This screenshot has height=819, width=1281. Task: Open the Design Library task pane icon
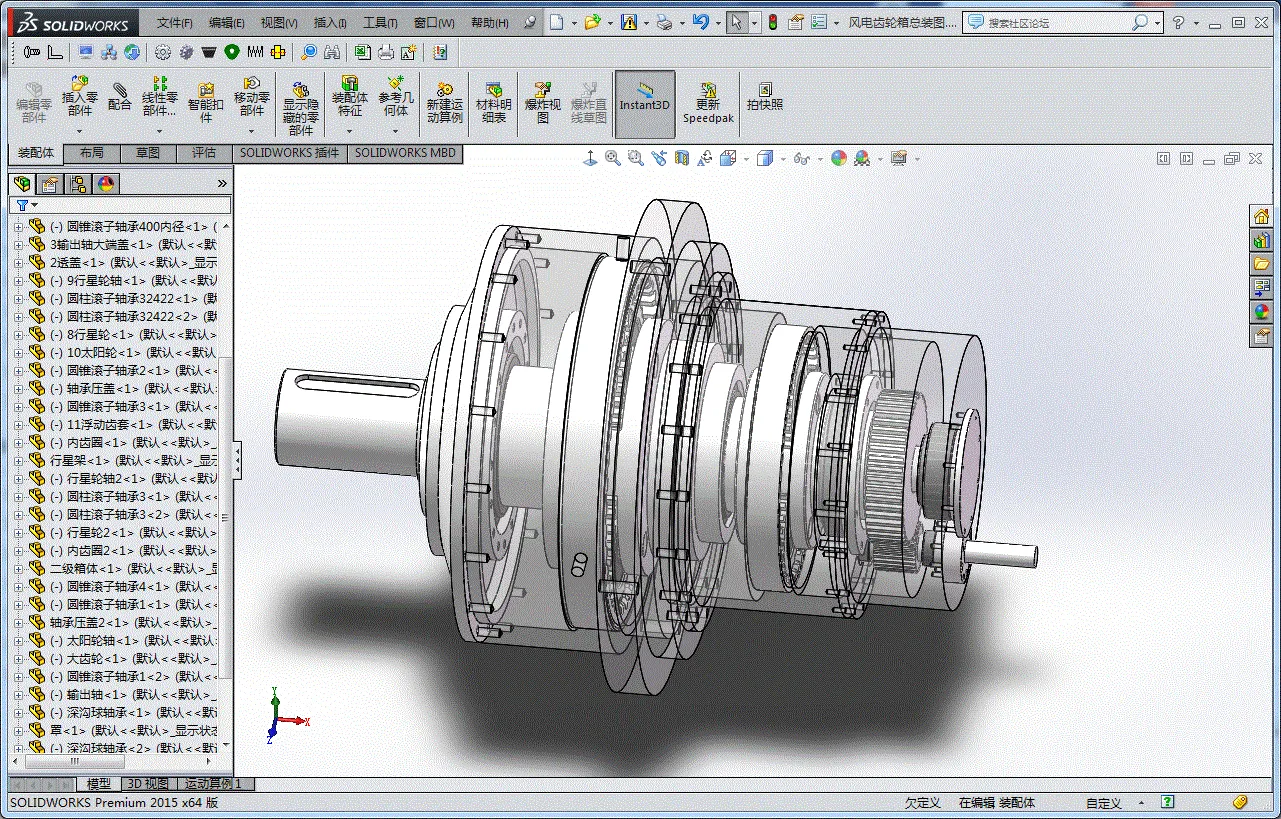[1261, 240]
